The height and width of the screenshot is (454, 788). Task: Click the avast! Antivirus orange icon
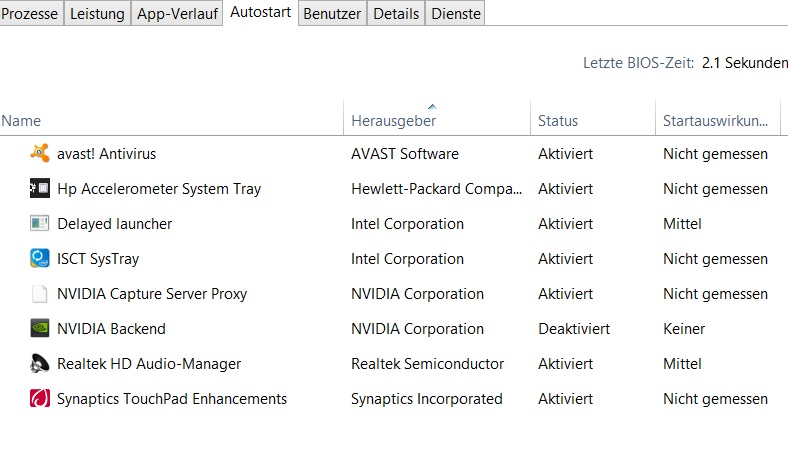tap(39, 154)
